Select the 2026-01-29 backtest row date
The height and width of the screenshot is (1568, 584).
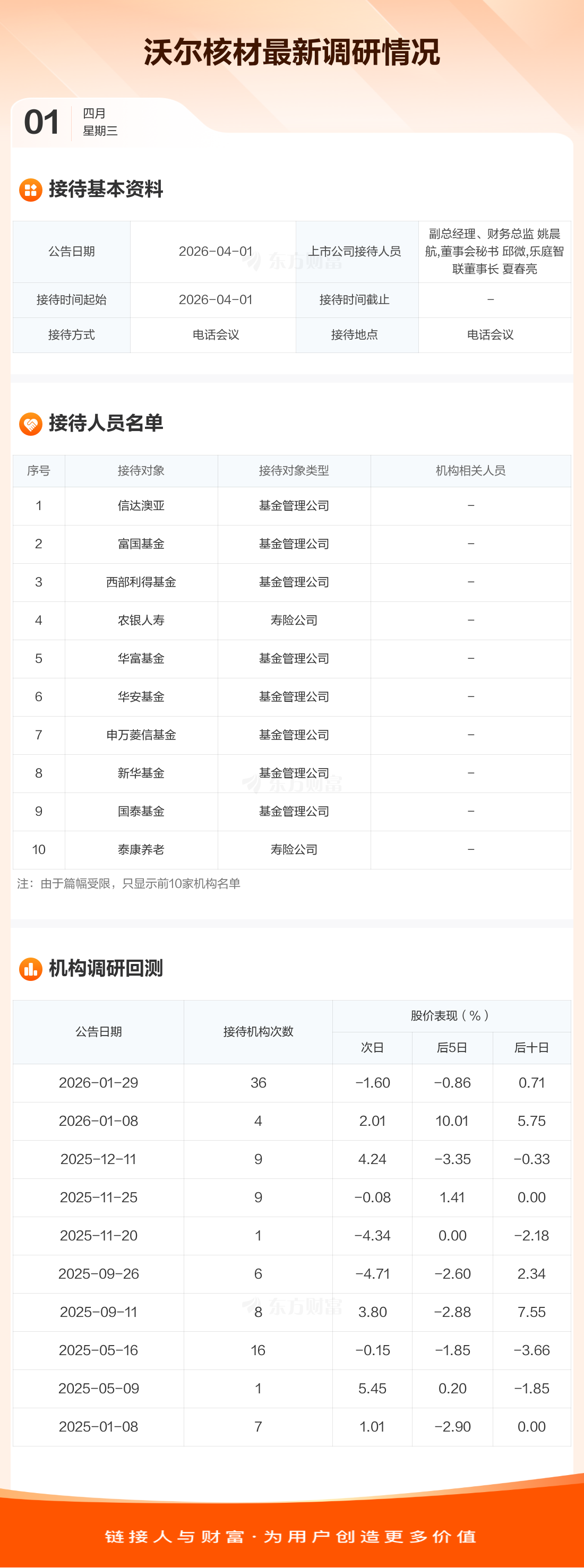click(x=98, y=1083)
